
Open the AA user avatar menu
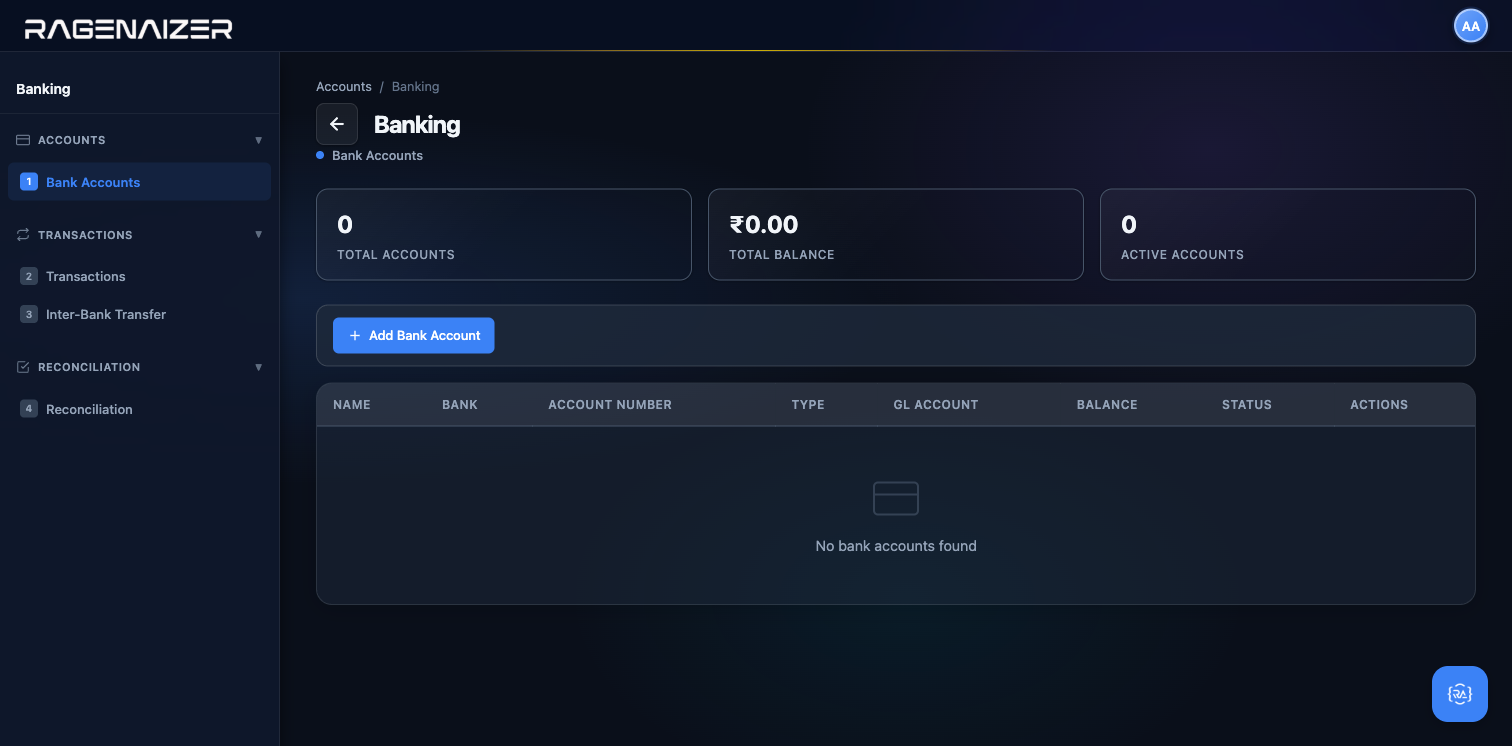click(x=1470, y=26)
